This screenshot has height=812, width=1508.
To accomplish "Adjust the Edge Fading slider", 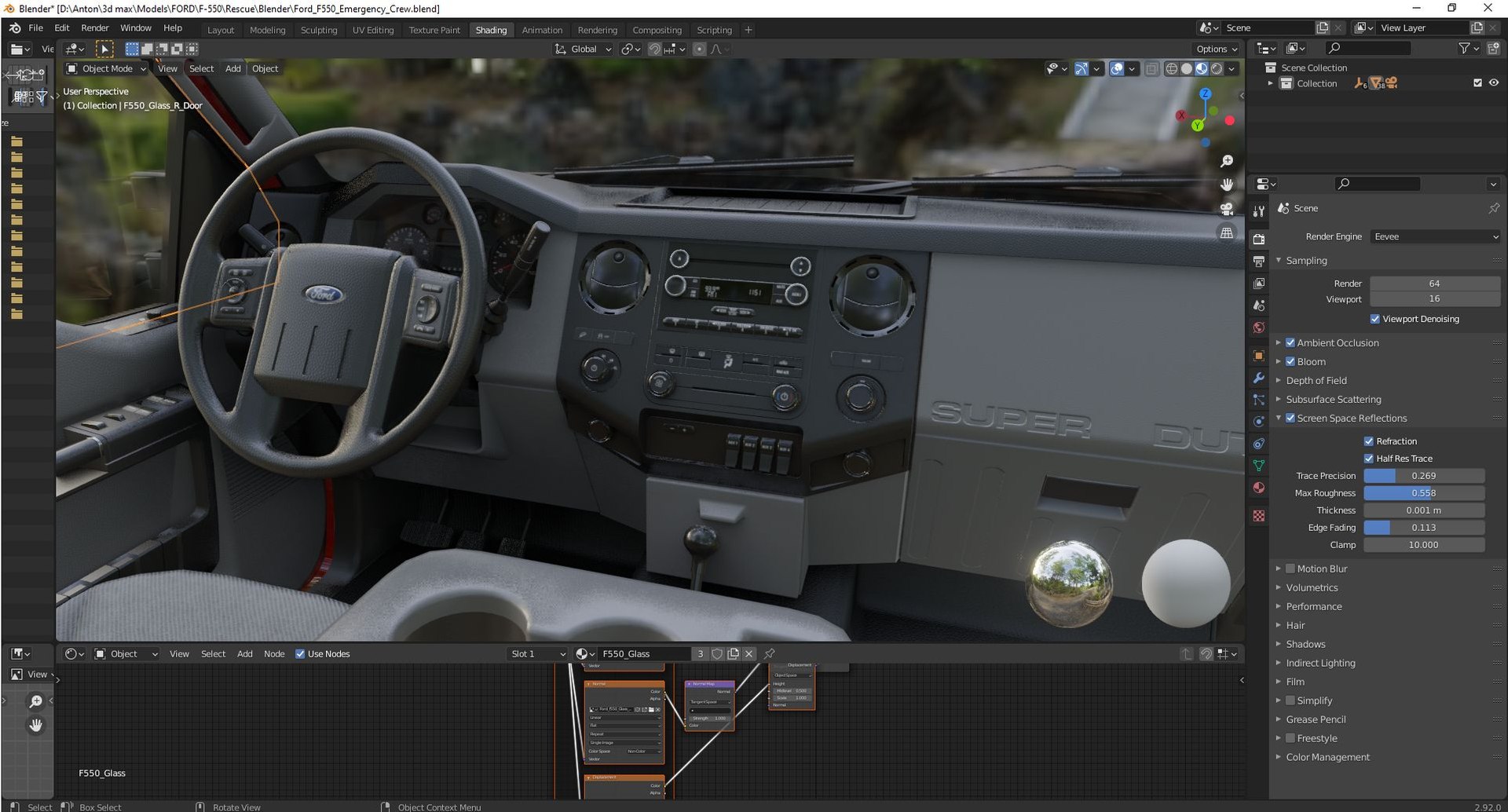I will click(x=1423, y=528).
